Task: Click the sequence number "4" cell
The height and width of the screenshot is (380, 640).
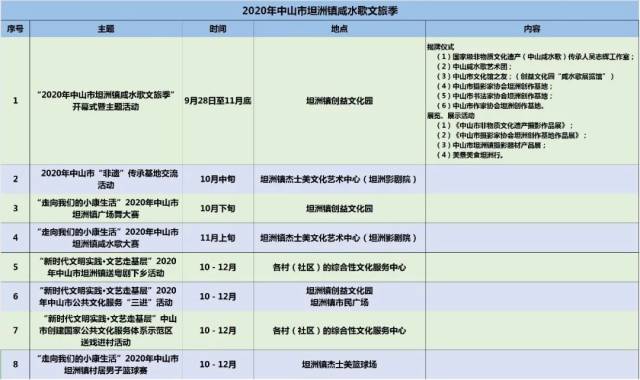Action: coord(15,238)
